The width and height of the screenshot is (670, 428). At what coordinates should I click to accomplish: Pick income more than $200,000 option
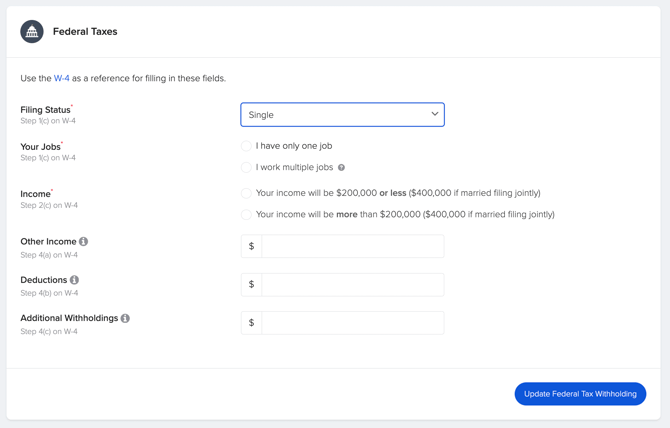(x=246, y=214)
